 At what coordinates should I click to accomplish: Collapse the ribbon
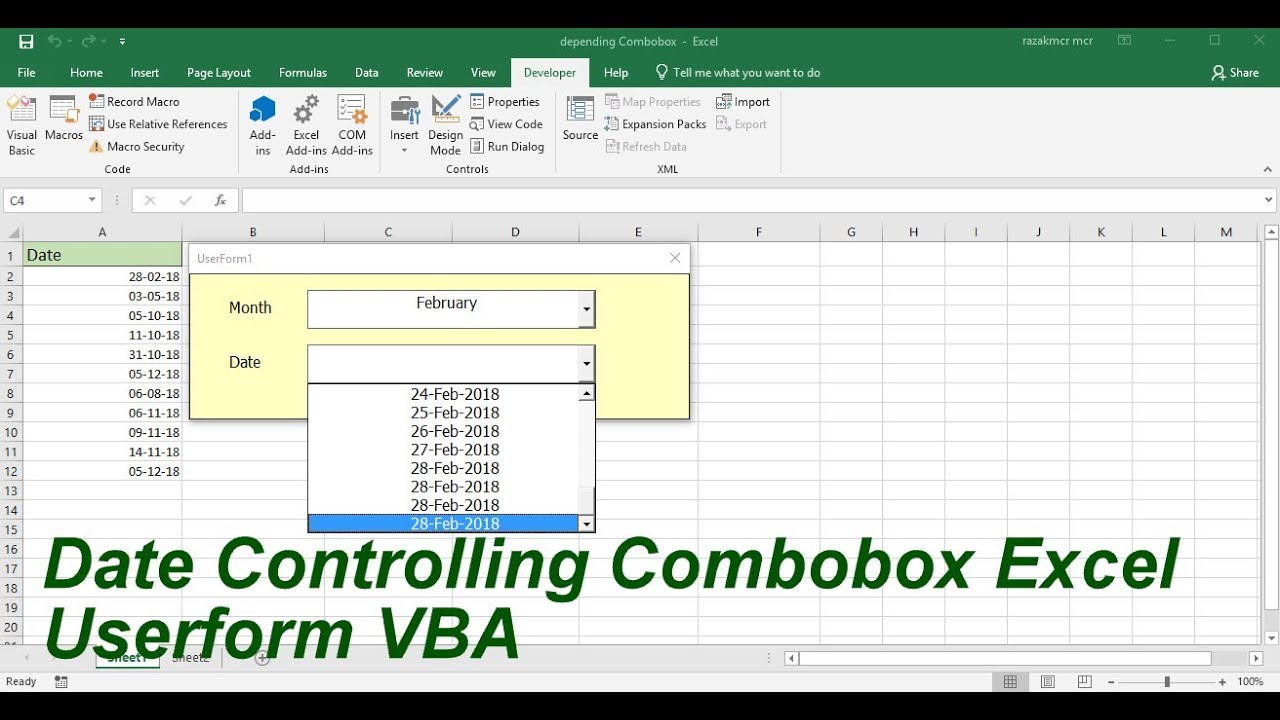1268,169
